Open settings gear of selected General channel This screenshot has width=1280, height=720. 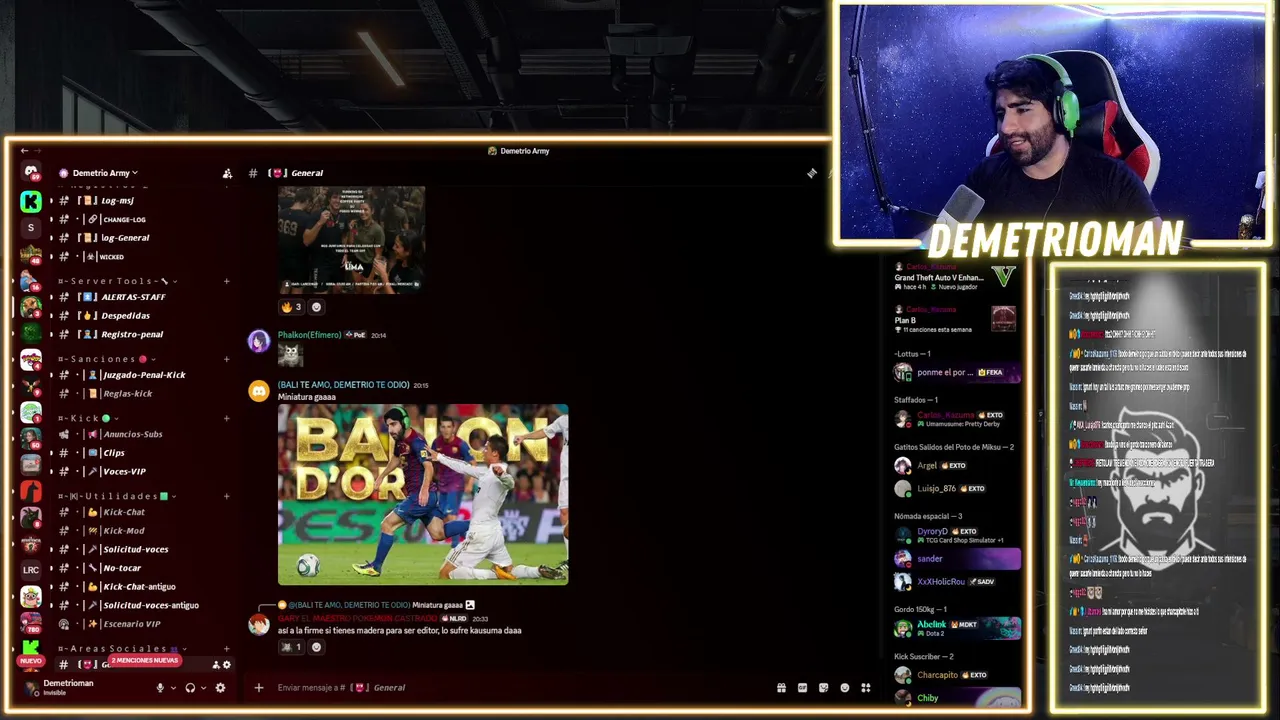(x=227, y=665)
